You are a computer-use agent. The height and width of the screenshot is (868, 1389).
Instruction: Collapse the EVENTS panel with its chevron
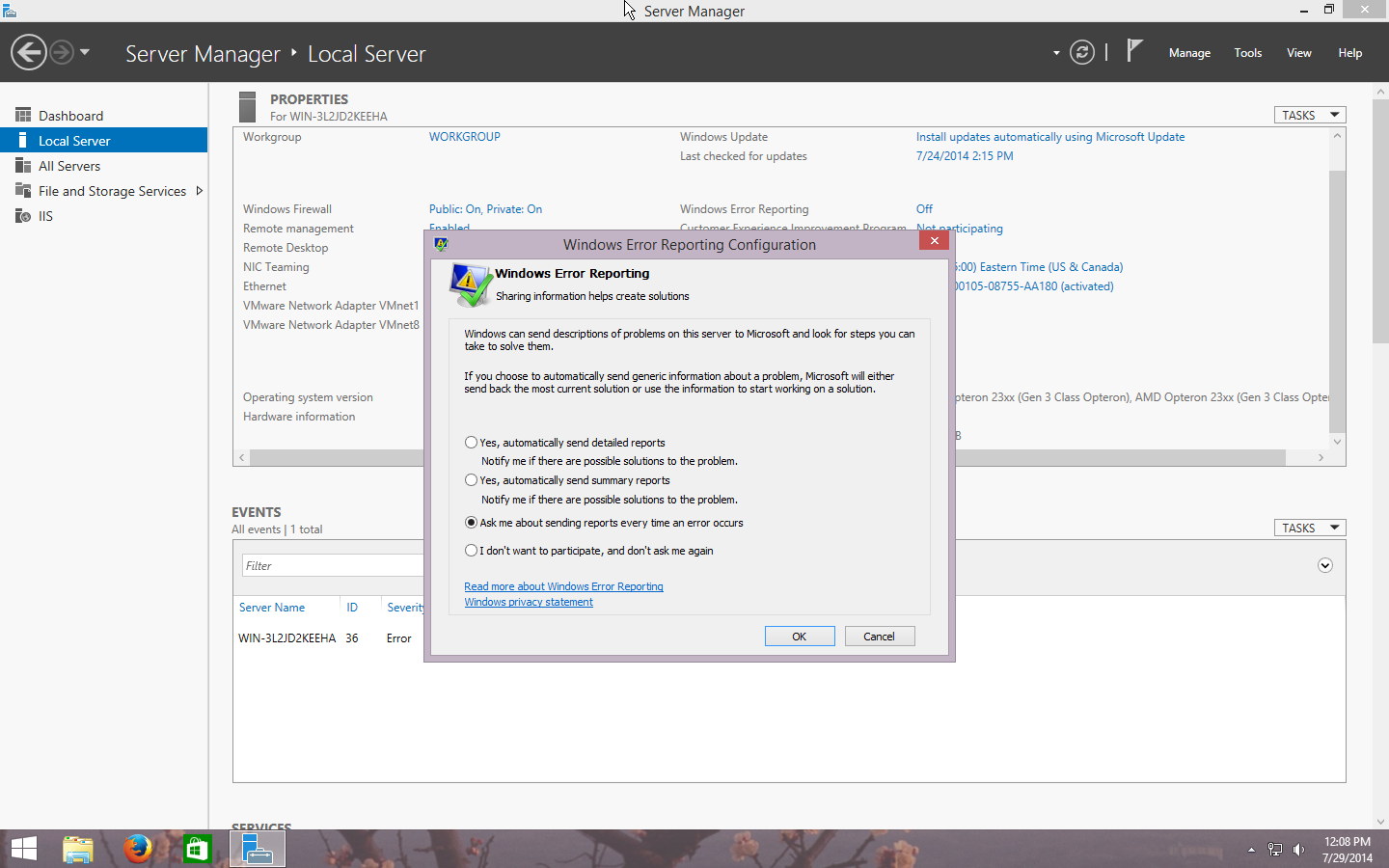[x=1324, y=566]
